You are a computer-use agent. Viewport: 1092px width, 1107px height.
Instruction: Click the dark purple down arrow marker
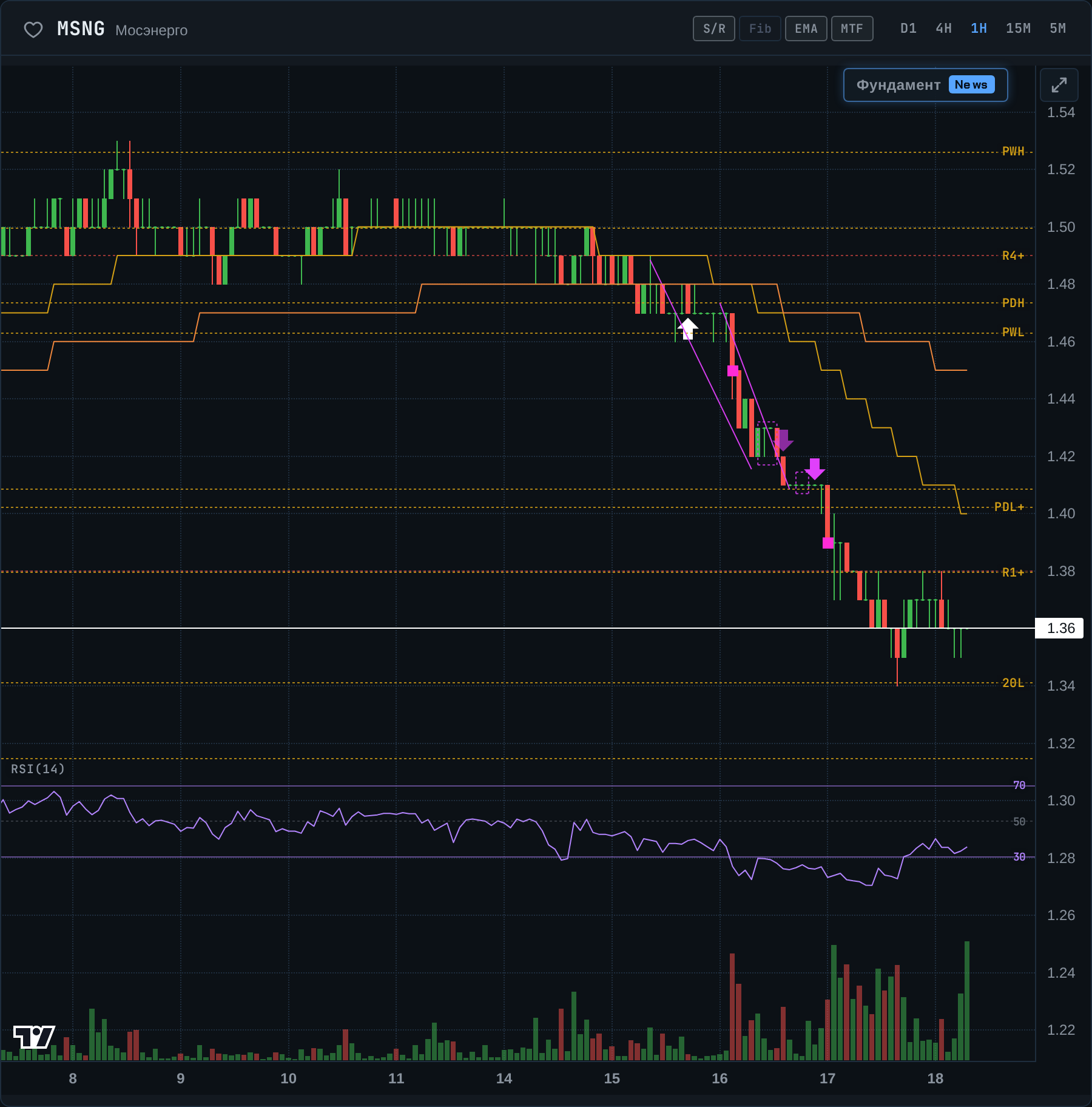pyautogui.click(x=783, y=441)
